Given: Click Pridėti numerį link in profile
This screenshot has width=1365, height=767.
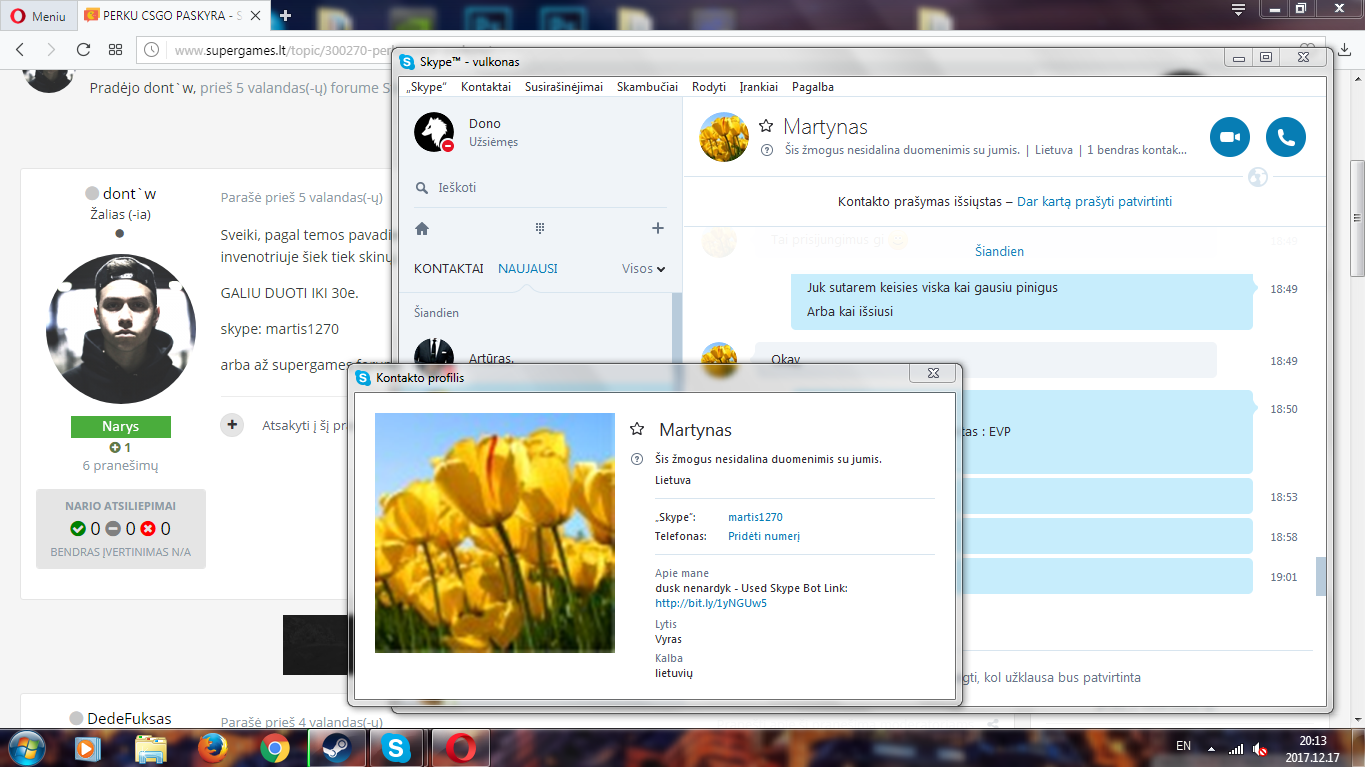Looking at the screenshot, I should point(764,537).
